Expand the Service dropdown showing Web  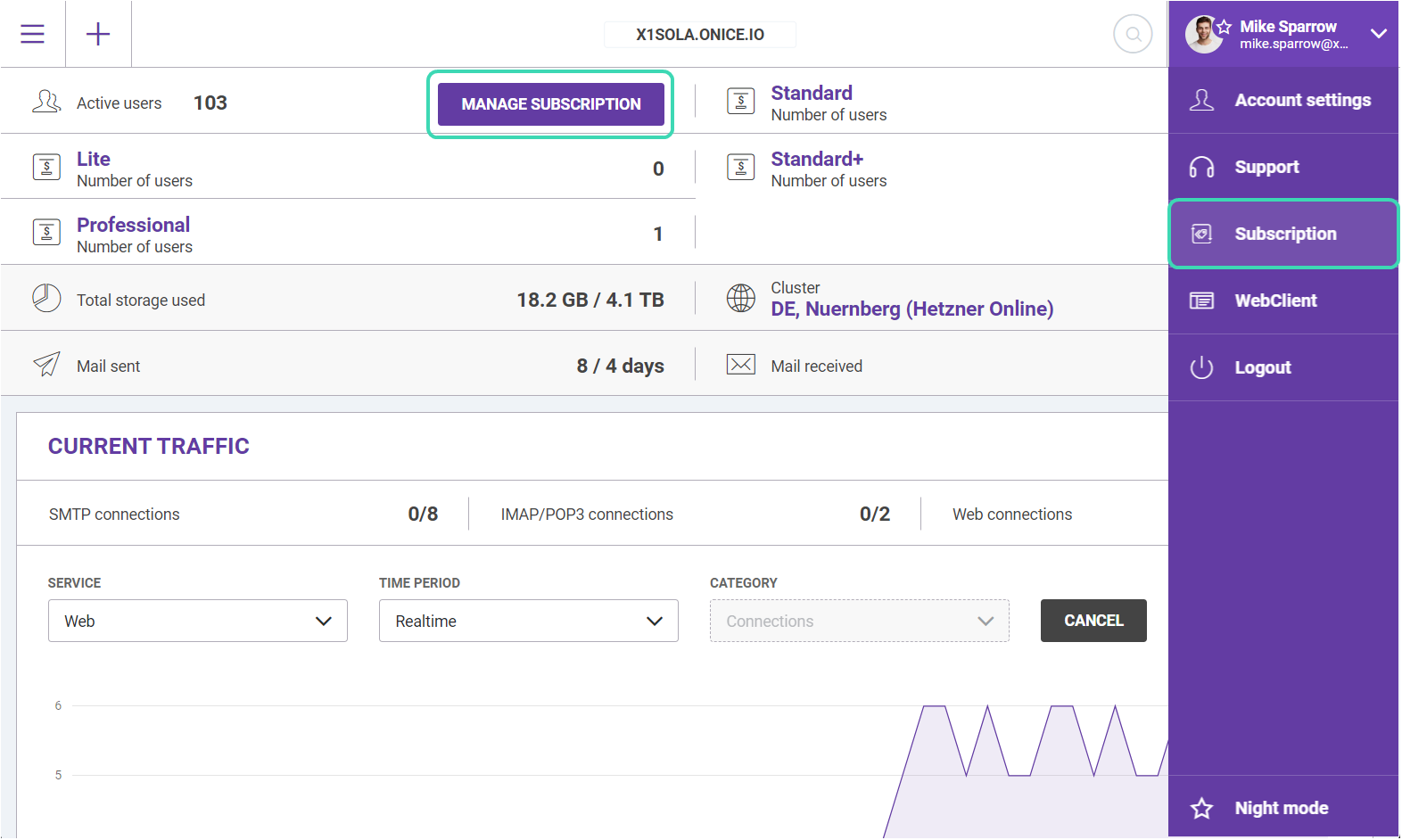coord(197,621)
